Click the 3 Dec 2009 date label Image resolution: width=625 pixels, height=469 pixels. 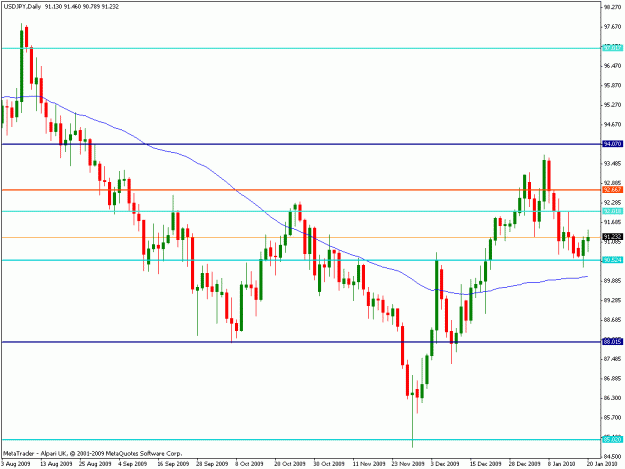445,464
